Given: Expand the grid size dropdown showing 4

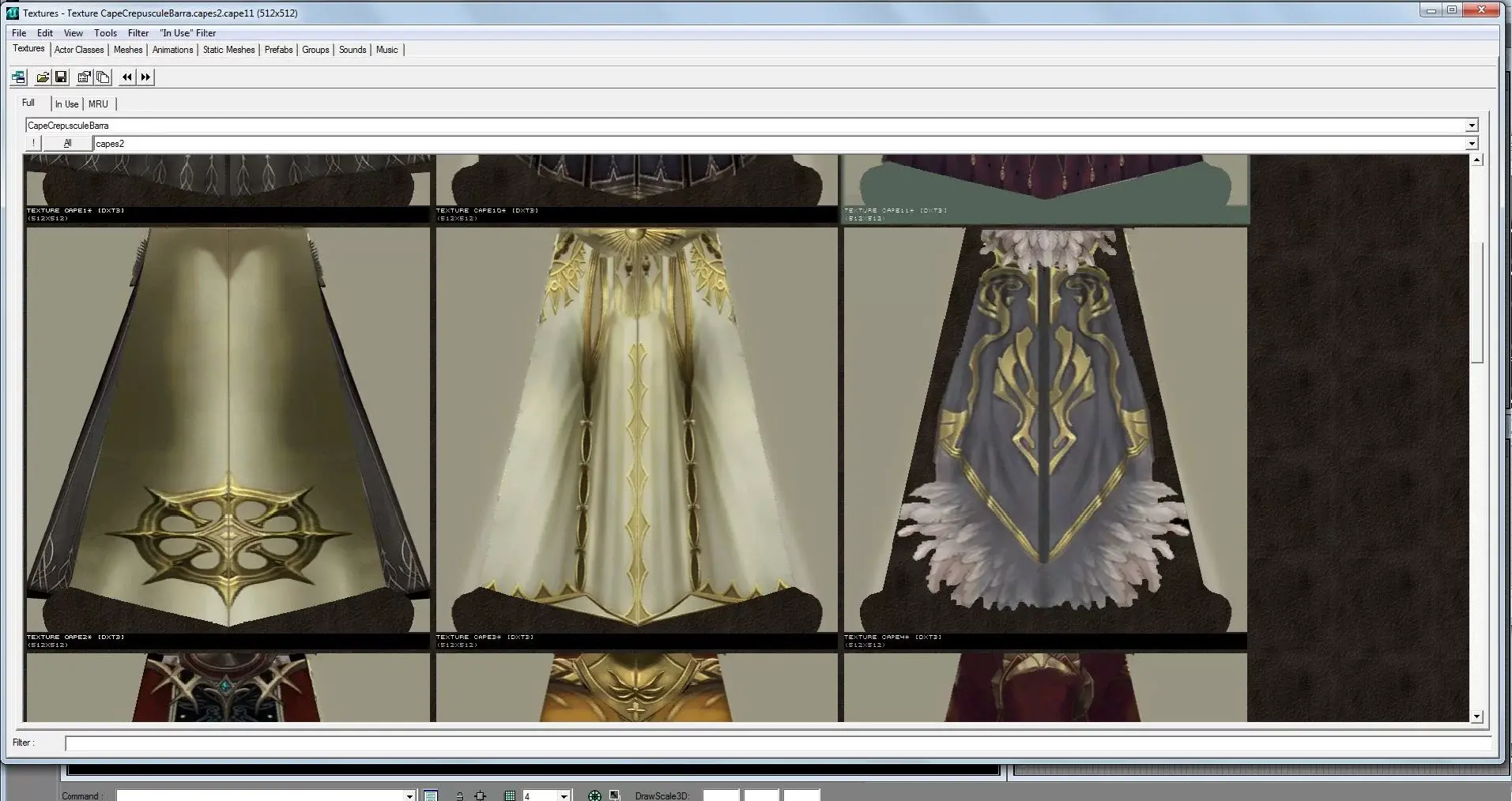Looking at the screenshot, I should tap(564, 795).
